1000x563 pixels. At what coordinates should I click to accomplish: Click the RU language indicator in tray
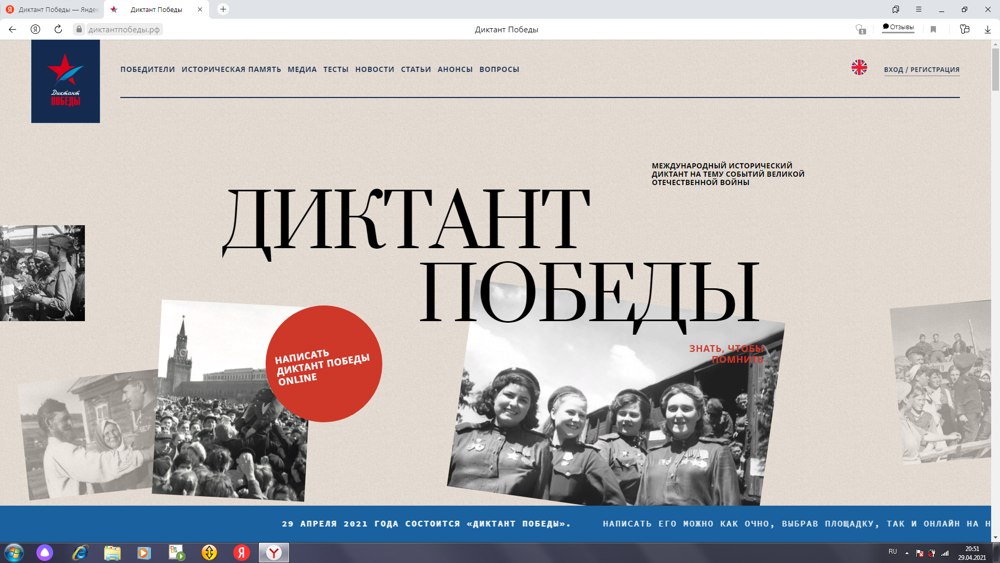pyautogui.click(x=892, y=552)
